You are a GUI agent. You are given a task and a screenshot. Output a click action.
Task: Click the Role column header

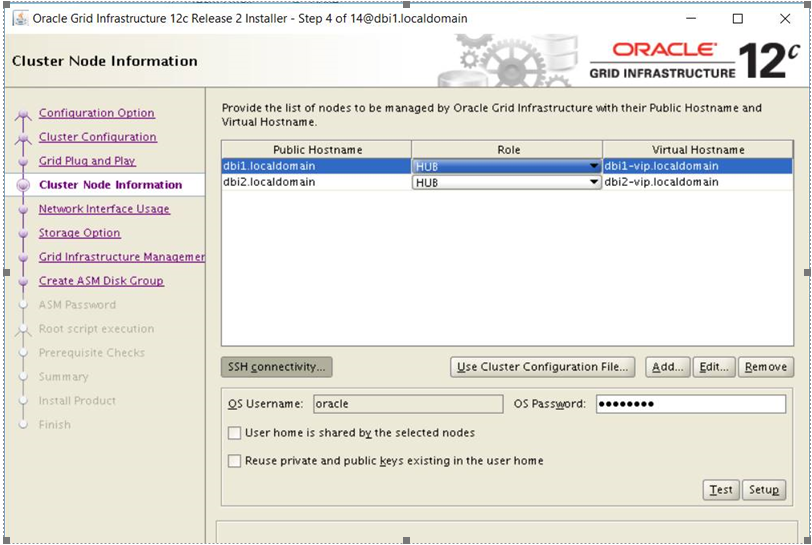(x=508, y=150)
